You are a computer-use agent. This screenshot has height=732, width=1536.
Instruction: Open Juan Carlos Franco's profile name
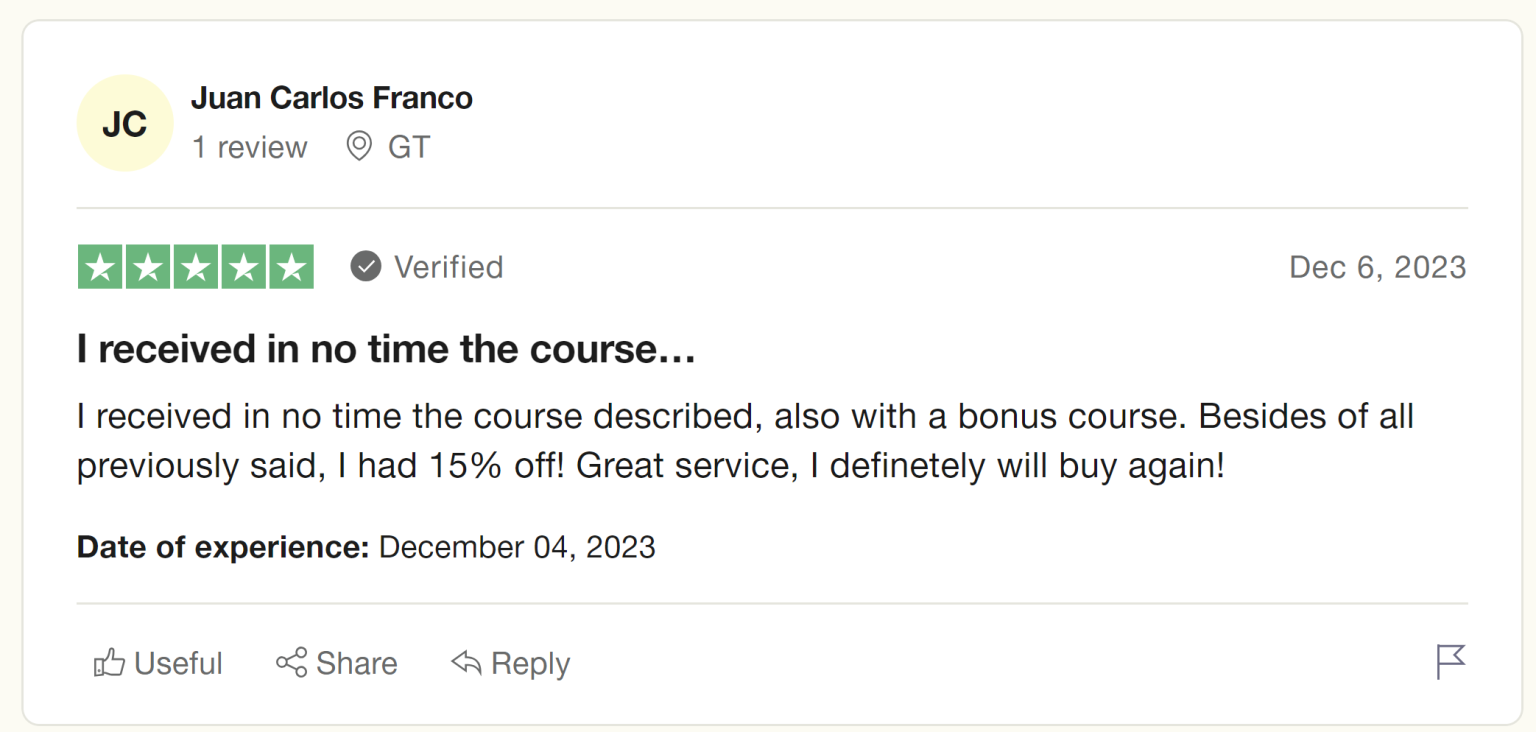[x=332, y=97]
